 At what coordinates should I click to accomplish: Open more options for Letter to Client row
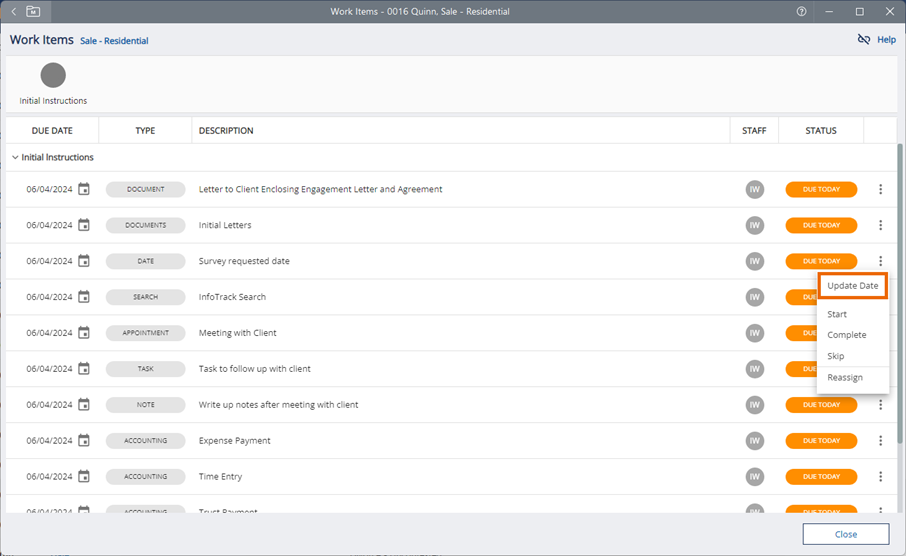pos(880,189)
